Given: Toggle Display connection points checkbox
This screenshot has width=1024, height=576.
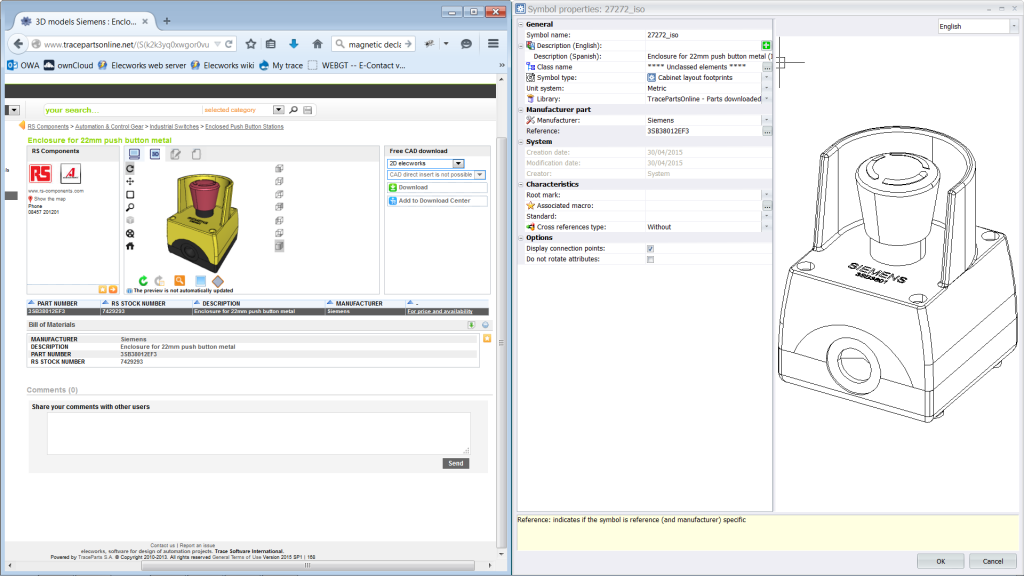Looking at the screenshot, I should (x=650, y=249).
